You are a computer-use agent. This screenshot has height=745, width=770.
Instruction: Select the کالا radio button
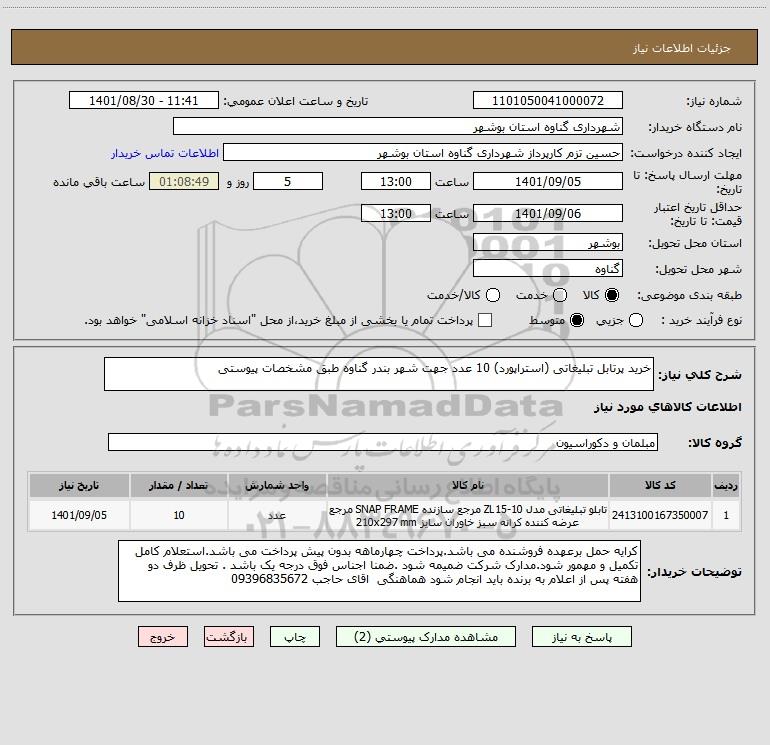click(x=612, y=295)
